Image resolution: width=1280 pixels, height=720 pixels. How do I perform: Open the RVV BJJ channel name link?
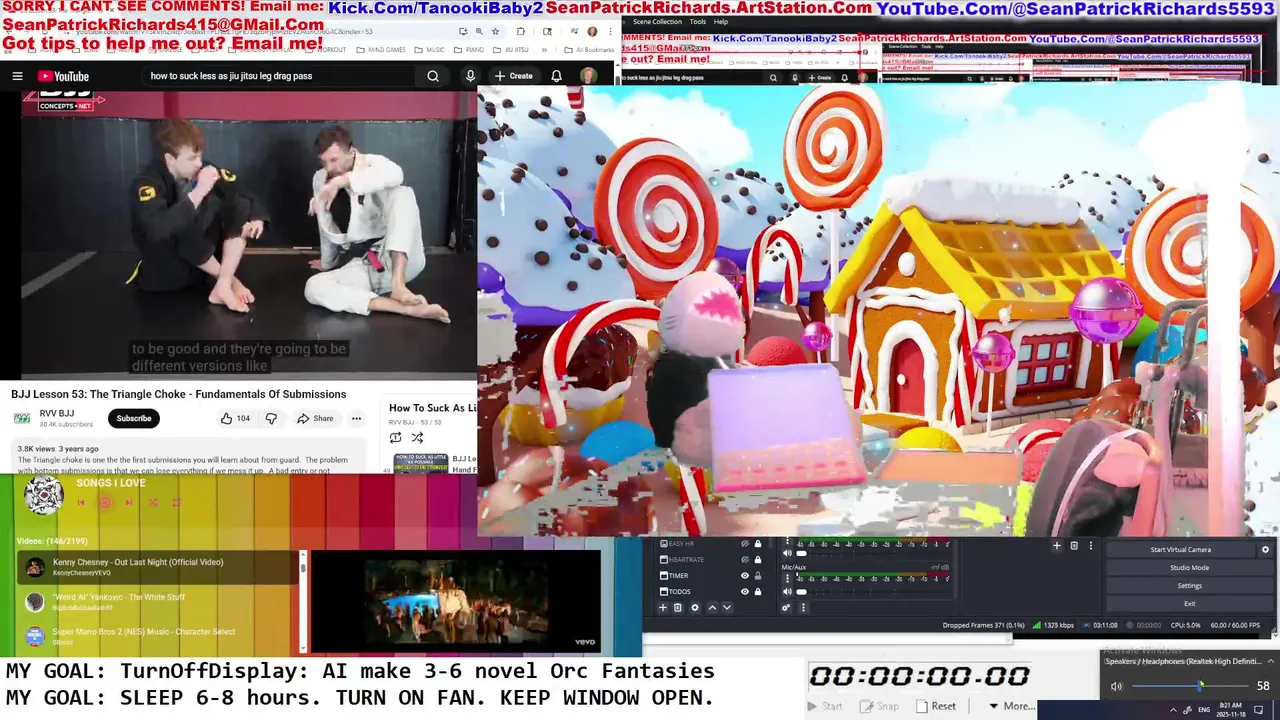coord(57,413)
